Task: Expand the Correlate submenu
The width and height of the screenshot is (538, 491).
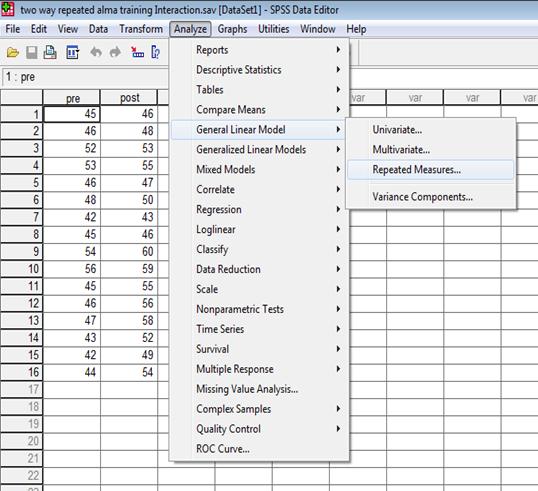Action: (260, 189)
